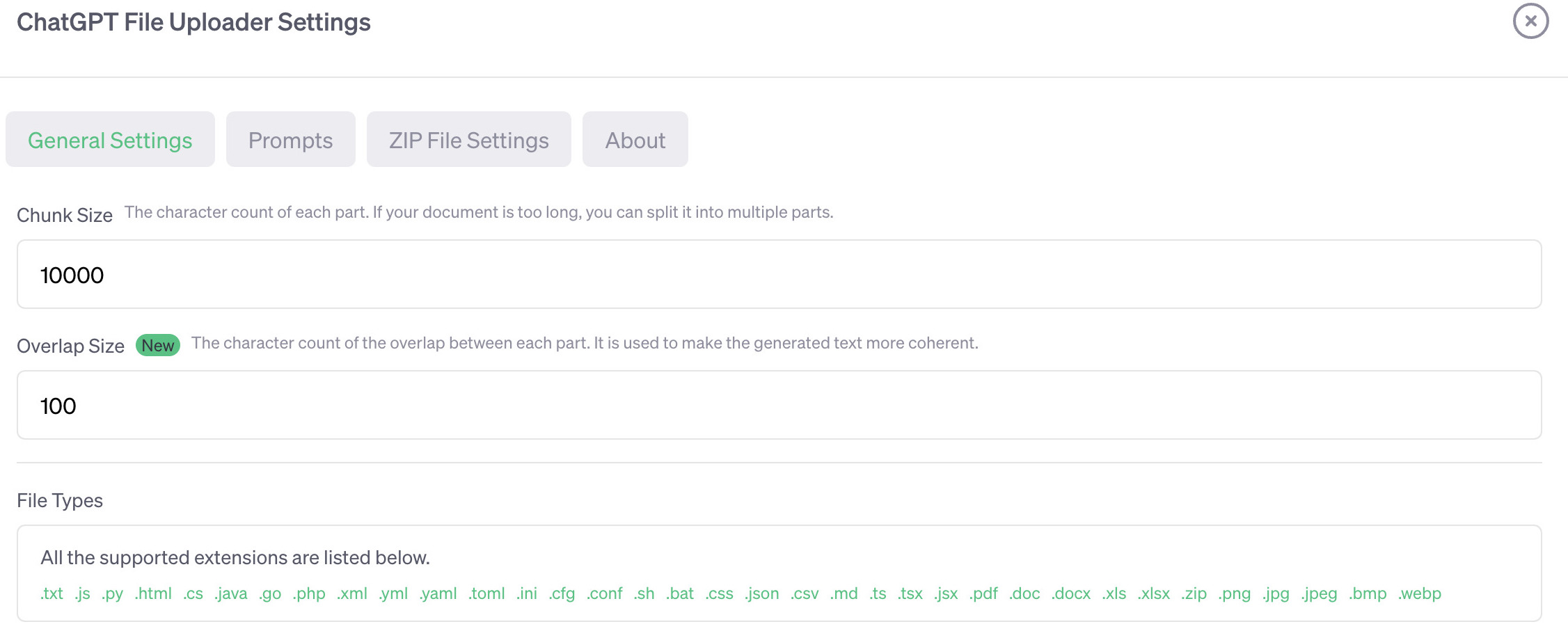Close the settings dialog
Screen dimensions: 1568x631
coord(1530,22)
